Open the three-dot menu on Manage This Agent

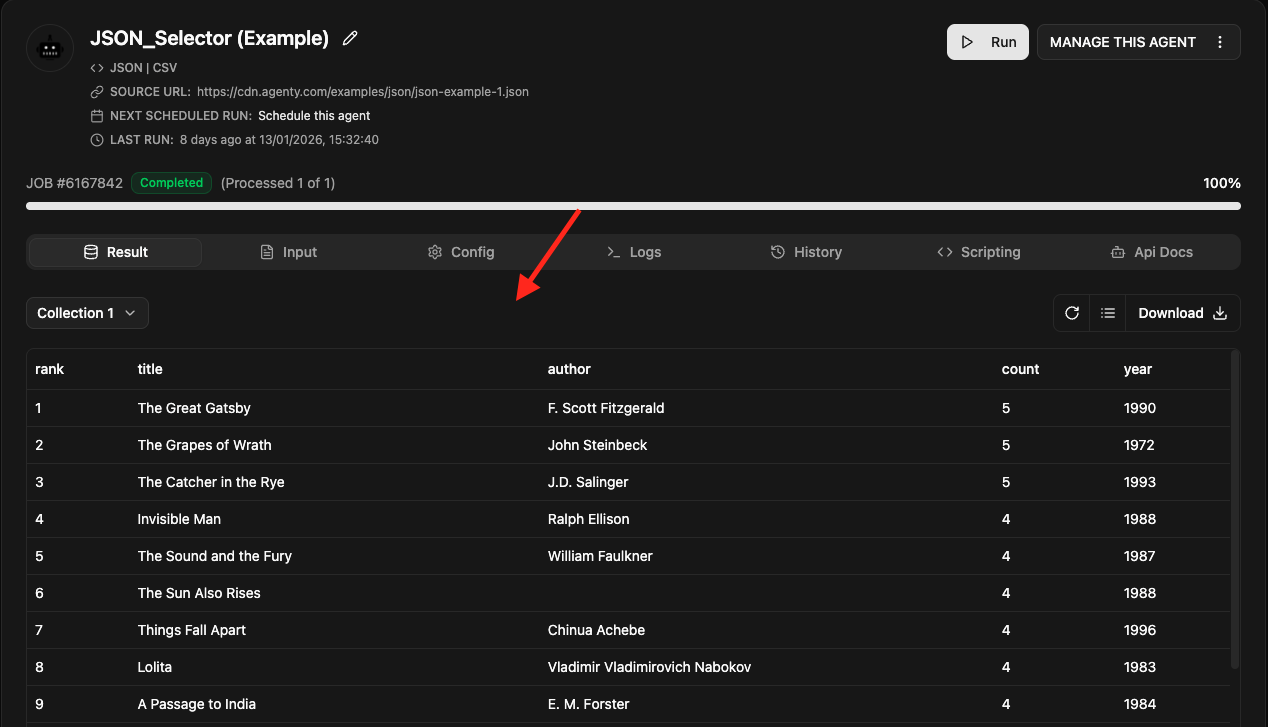1220,42
